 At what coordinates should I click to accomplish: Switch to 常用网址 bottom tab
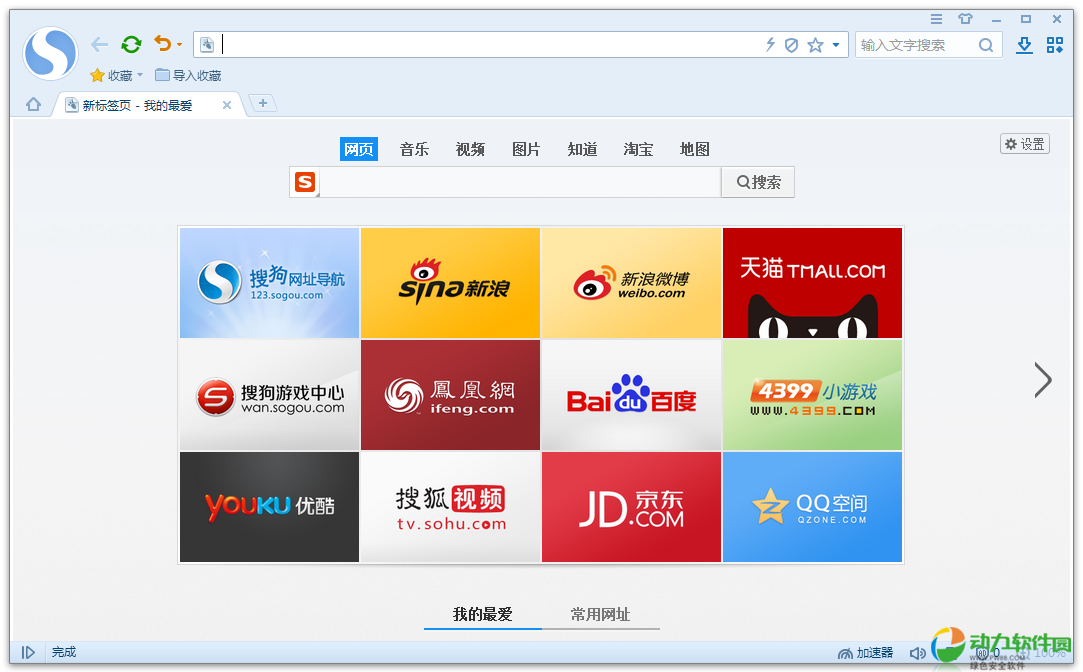tap(600, 614)
